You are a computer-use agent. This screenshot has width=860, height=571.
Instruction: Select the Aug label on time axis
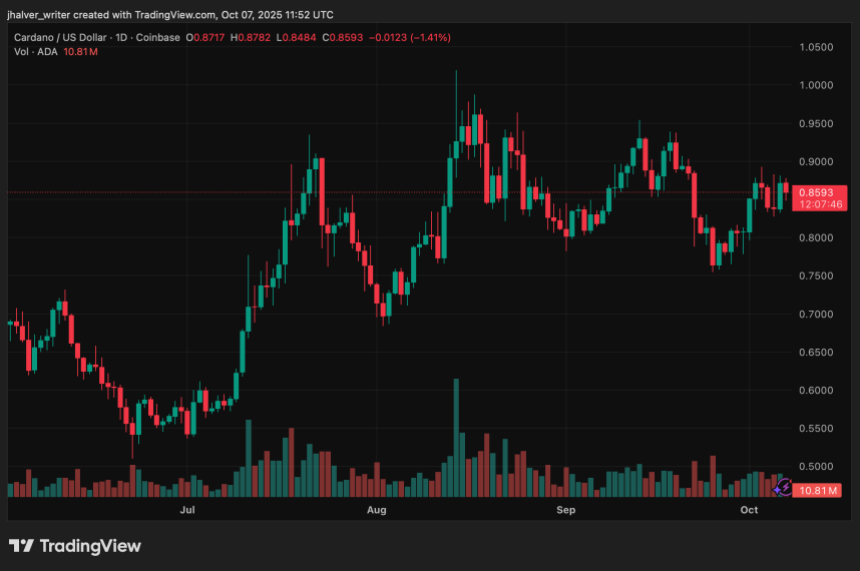(376, 510)
